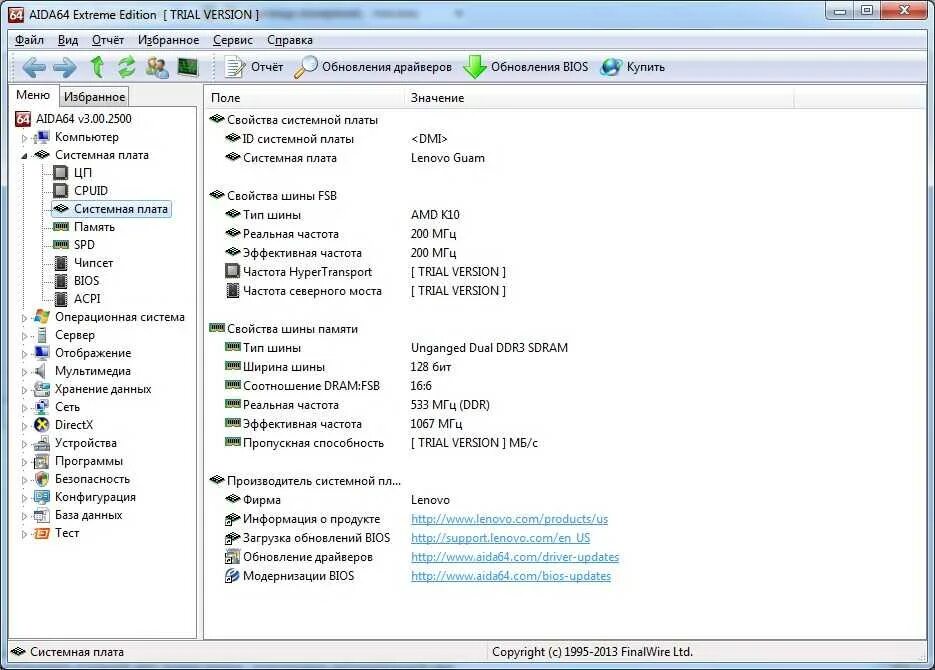Screen dimensions: 935x670
Task: Click the Отображение display icon
Action: click(42, 353)
